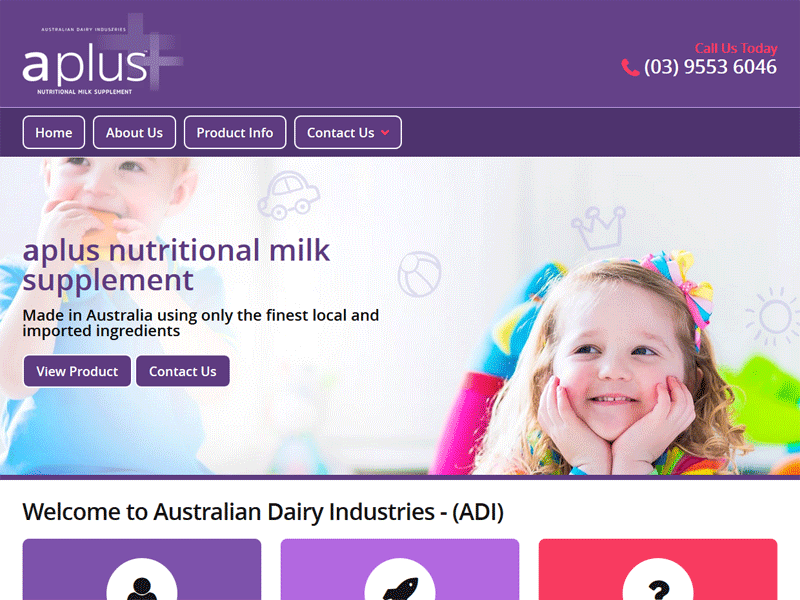The height and width of the screenshot is (600, 800).
Task: Click the aplus logo in the header
Action: click(103, 55)
